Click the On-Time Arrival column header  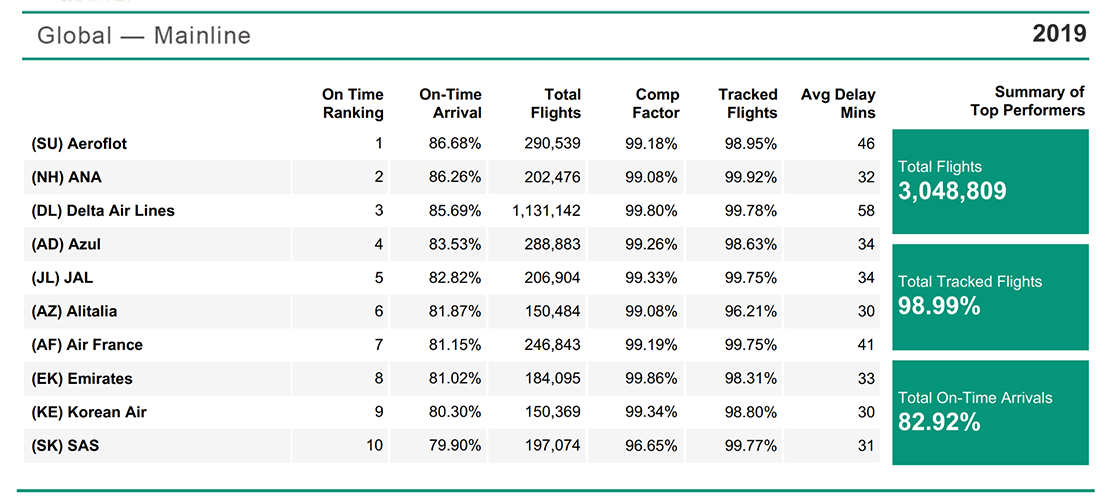(x=450, y=104)
